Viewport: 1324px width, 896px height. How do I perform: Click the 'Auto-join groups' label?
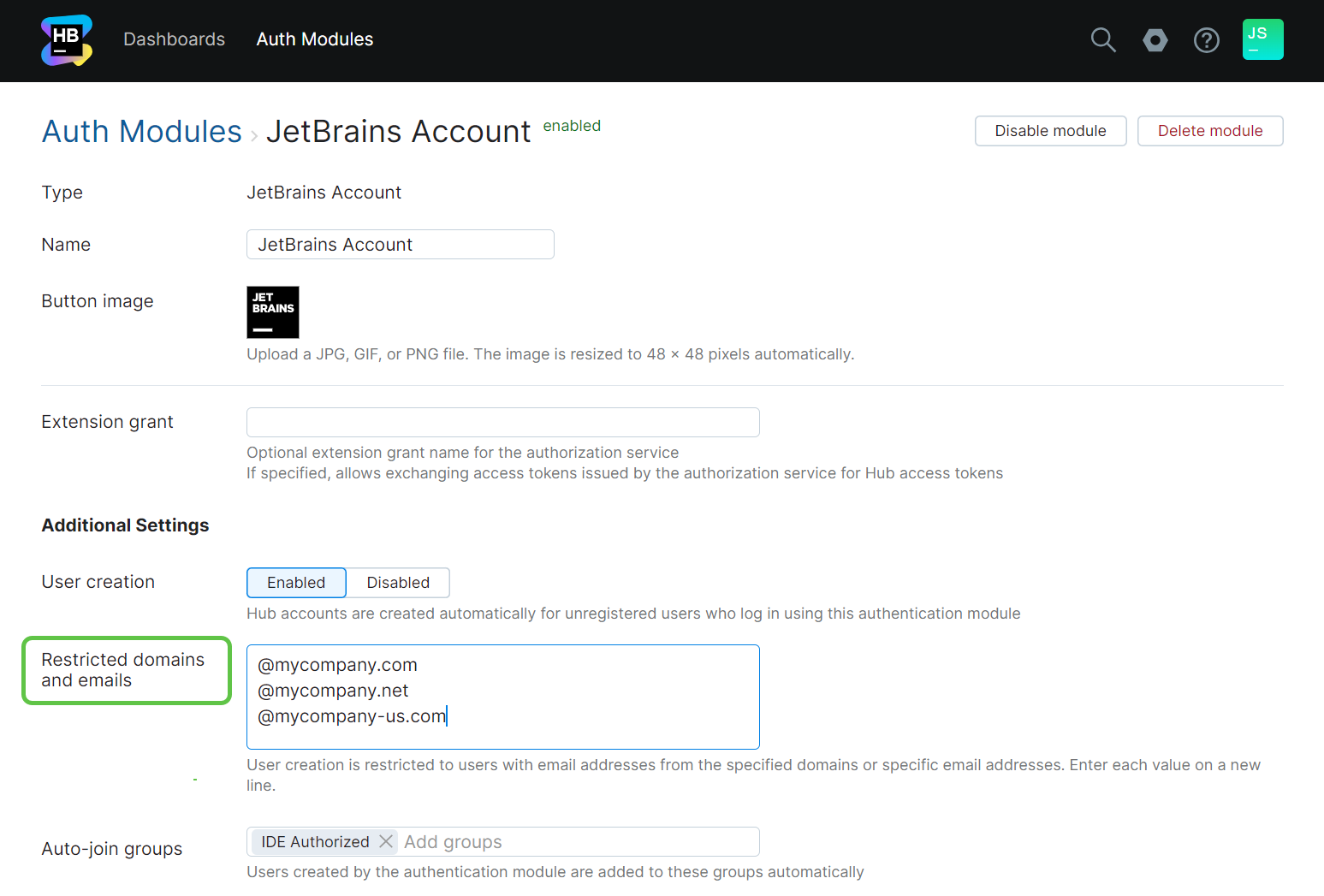112,849
